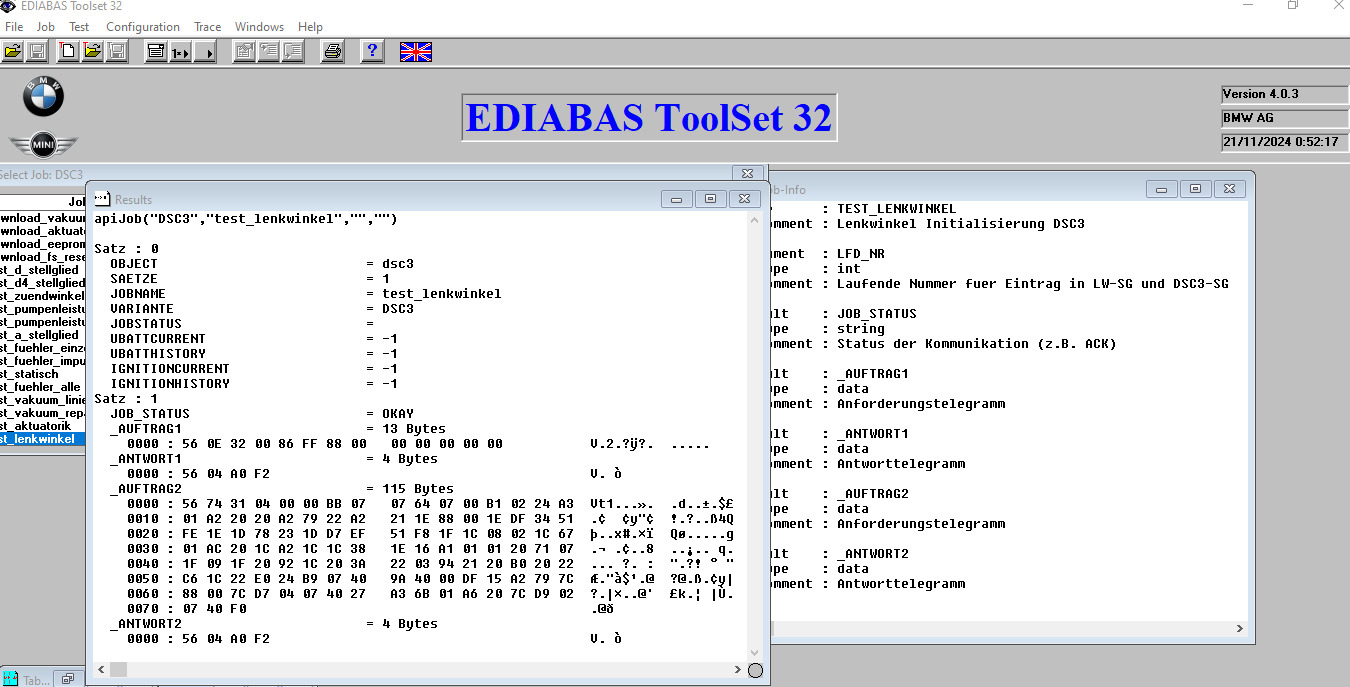The width and height of the screenshot is (1350, 687).
Task: Select the wnload_vakuum job row
Action: [43, 218]
